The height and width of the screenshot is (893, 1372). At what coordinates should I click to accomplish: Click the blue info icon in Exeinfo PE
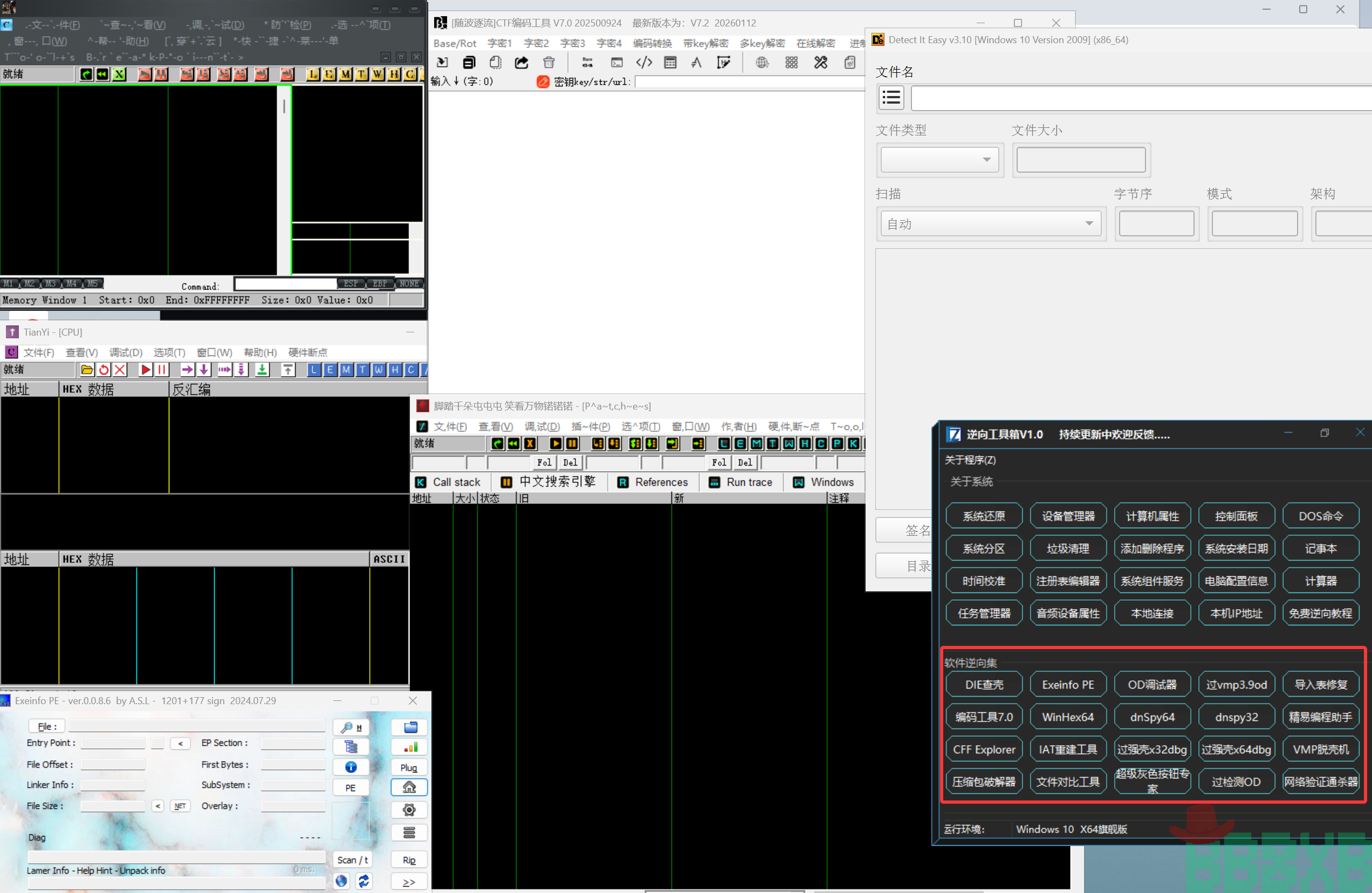coord(351,767)
